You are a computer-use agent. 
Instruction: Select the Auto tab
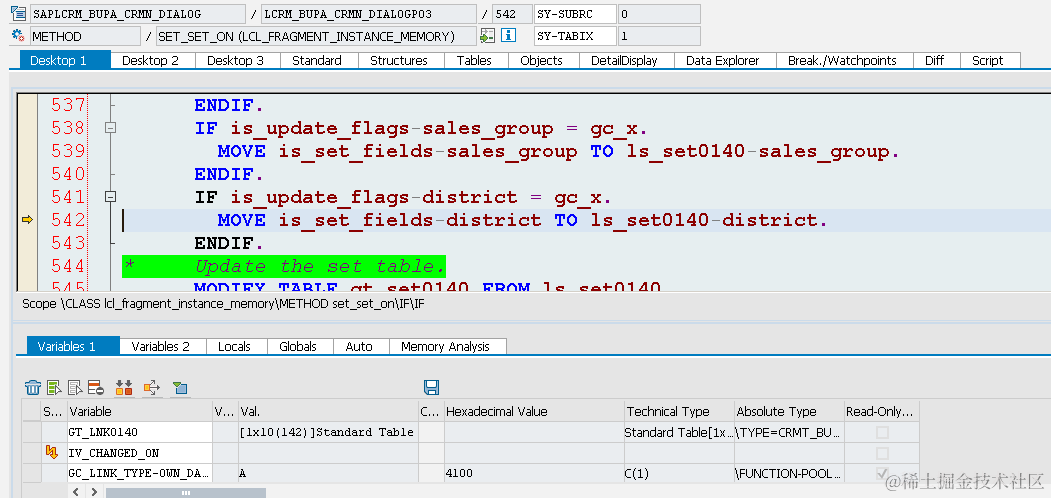pyautogui.click(x=361, y=346)
